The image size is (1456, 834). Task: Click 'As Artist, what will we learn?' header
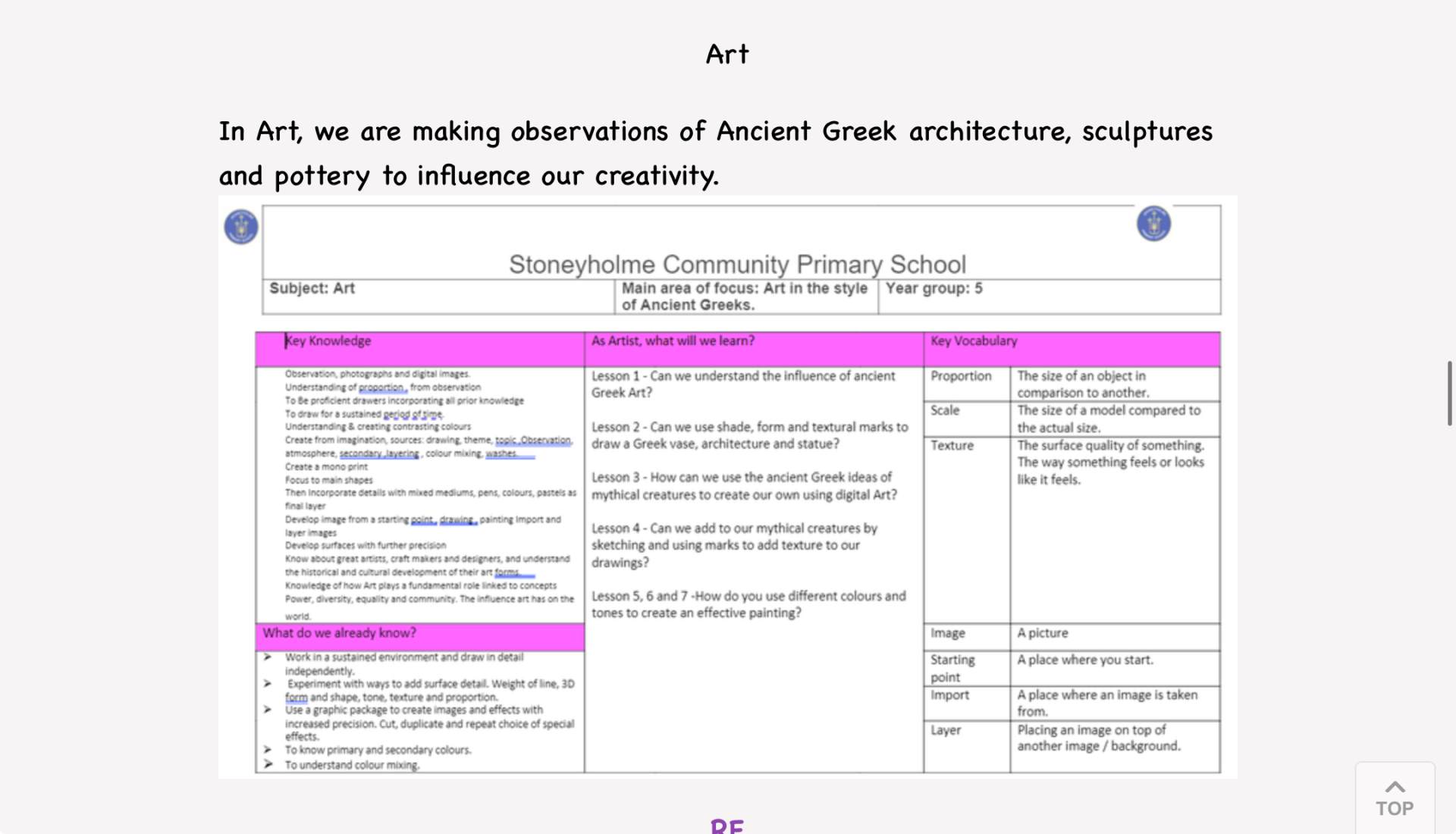tap(754, 349)
